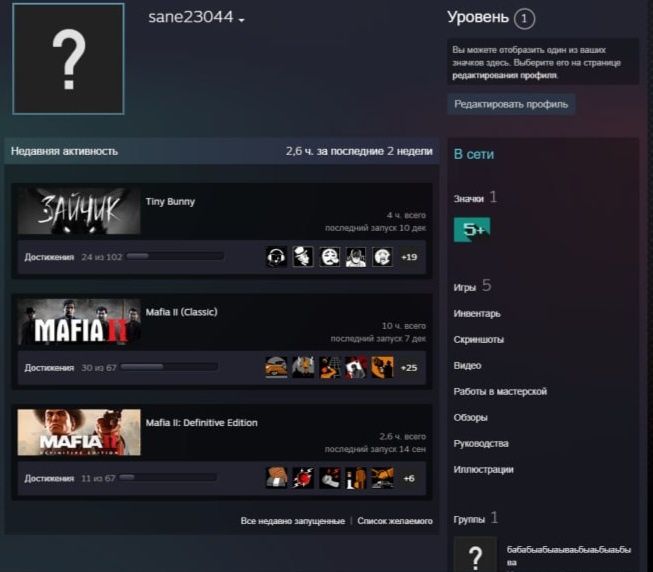Image resolution: width=653 pixels, height=572 pixels.
Task: Click Mafia II Classic car achievement icon
Action: click(x=276, y=368)
